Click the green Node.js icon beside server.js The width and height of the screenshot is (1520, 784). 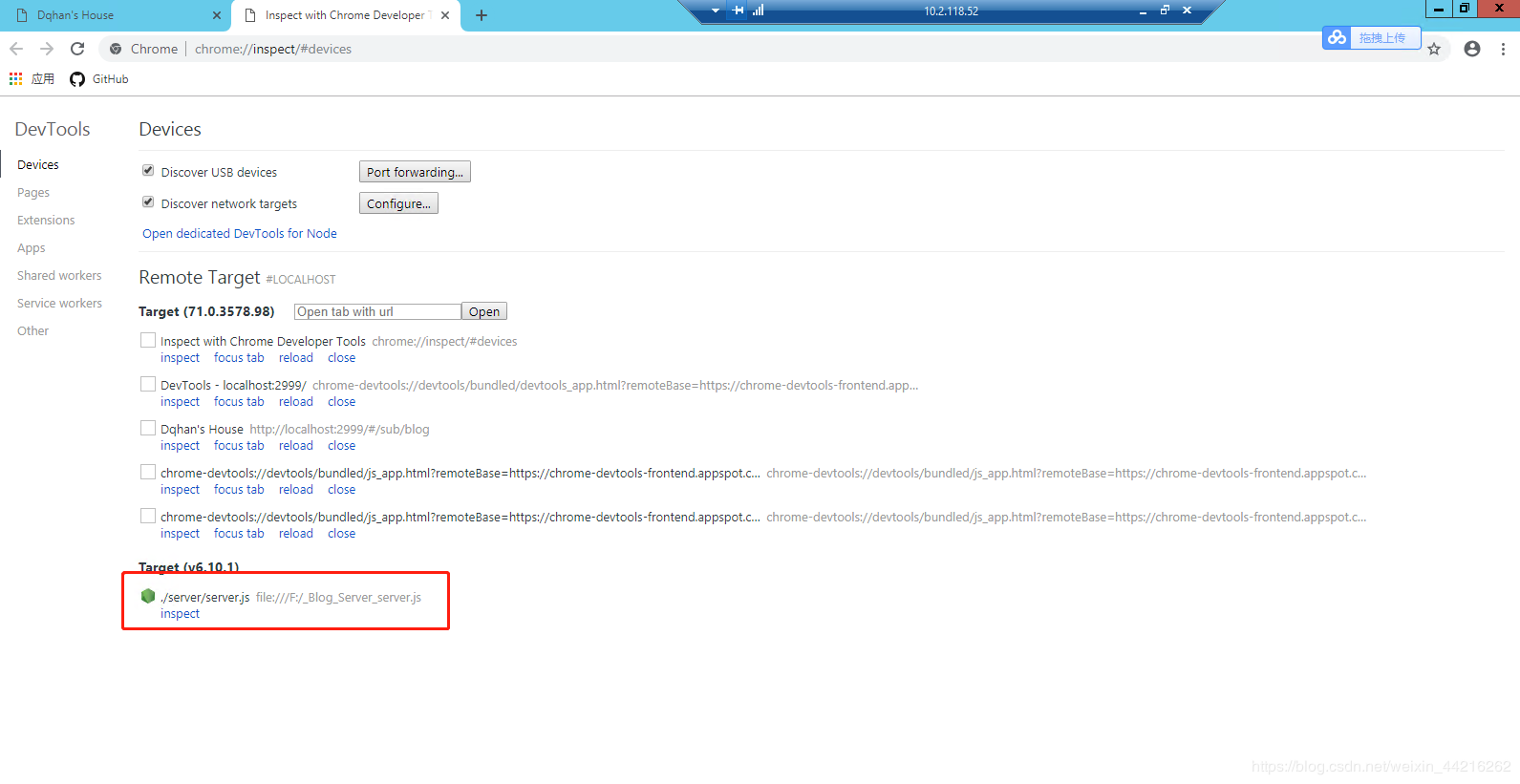[148, 596]
